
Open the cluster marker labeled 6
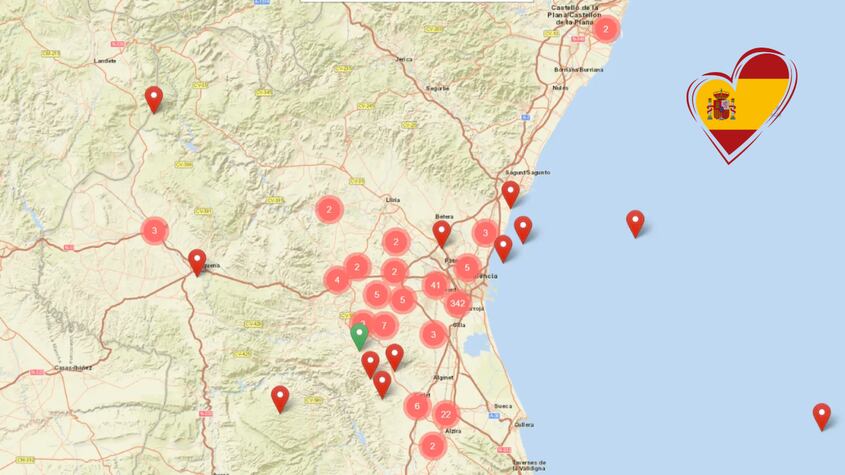(417, 406)
